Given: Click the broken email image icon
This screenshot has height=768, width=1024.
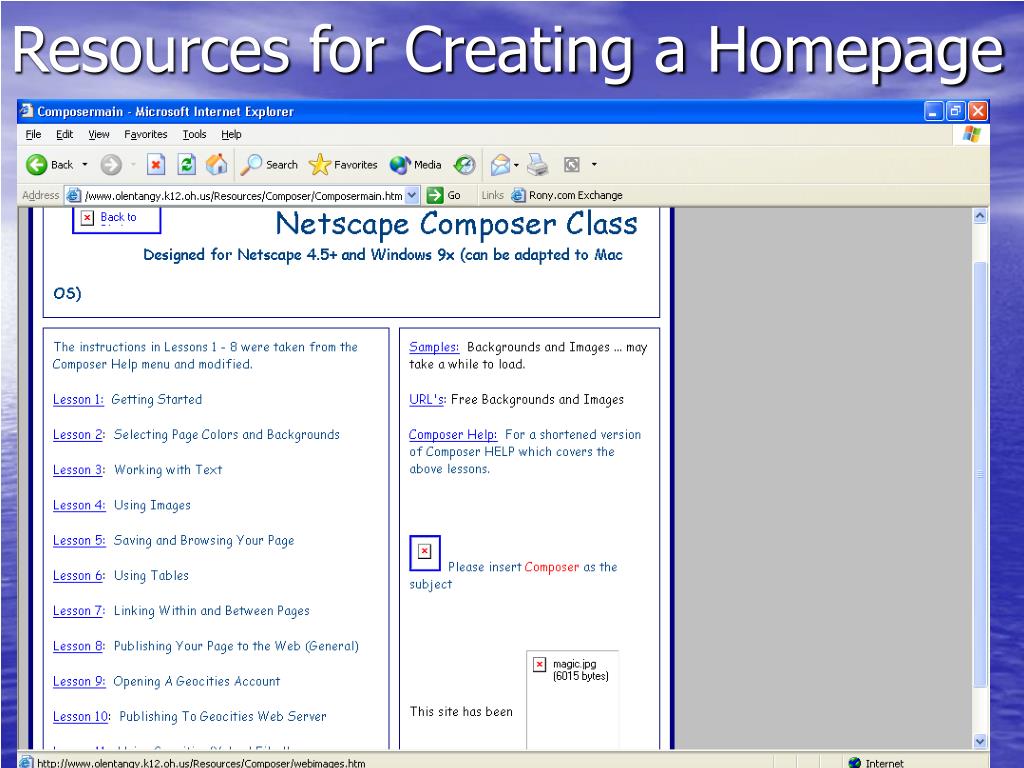Looking at the screenshot, I should (424, 552).
